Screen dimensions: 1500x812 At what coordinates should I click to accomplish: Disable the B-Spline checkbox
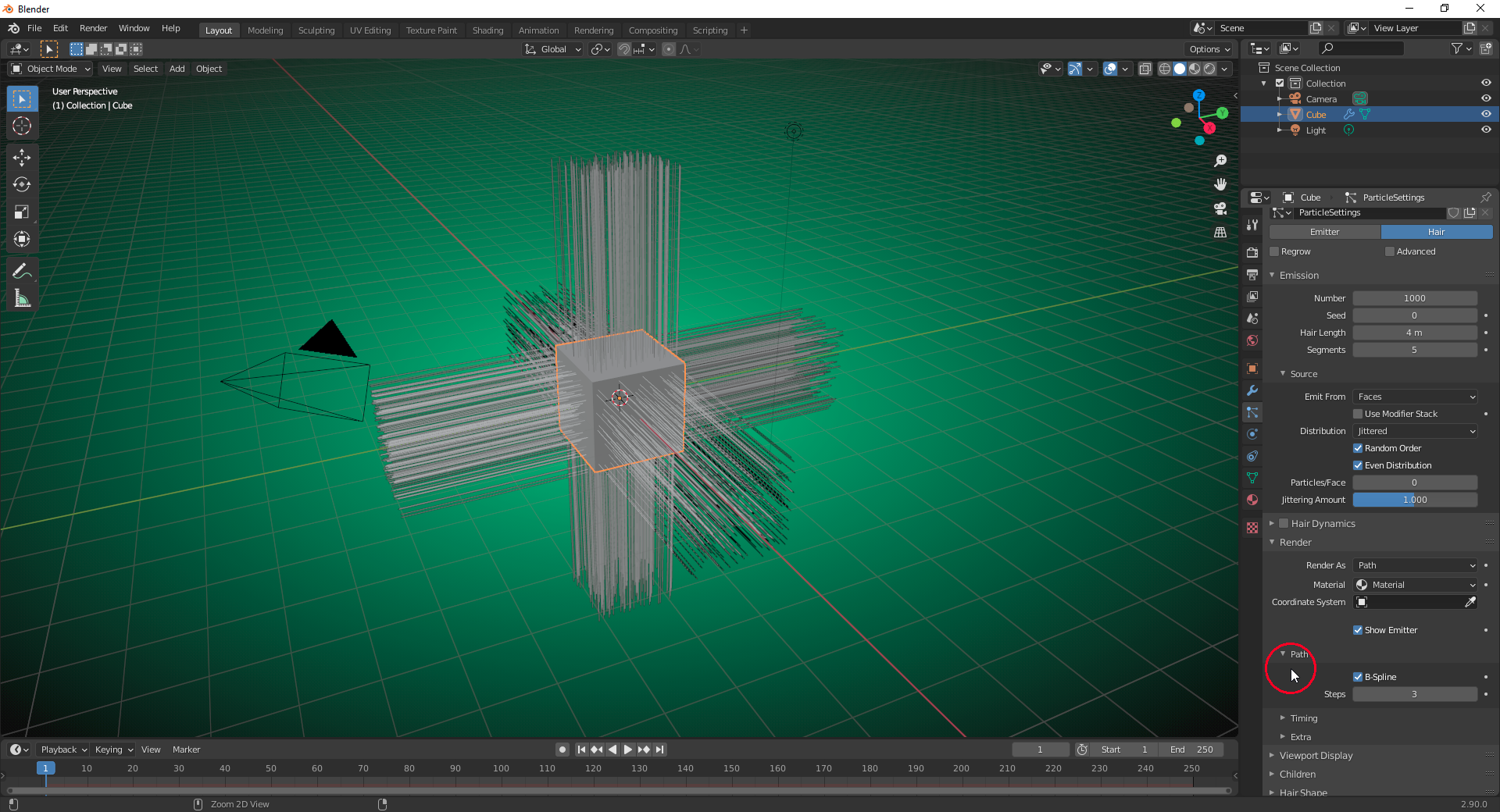tap(1358, 677)
